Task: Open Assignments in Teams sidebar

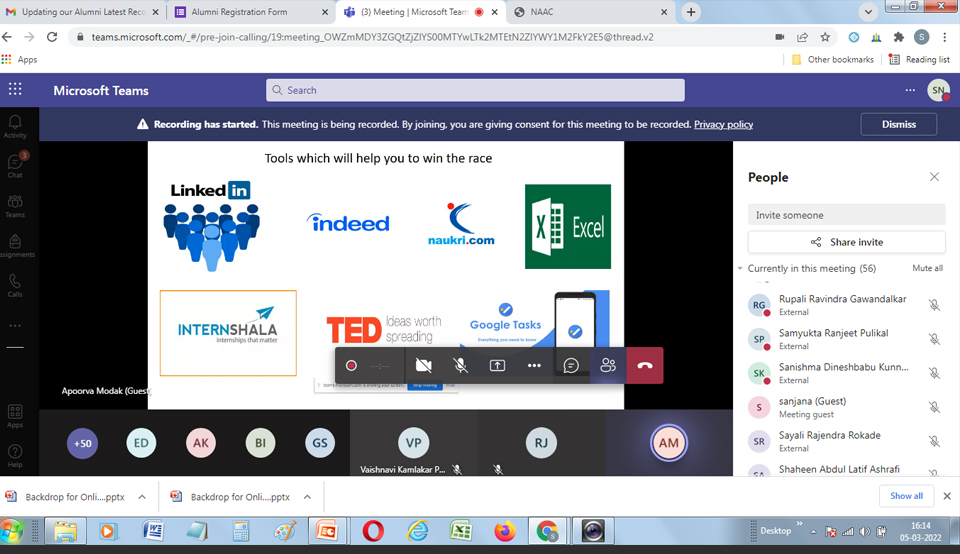Action: (x=15, y=246)
